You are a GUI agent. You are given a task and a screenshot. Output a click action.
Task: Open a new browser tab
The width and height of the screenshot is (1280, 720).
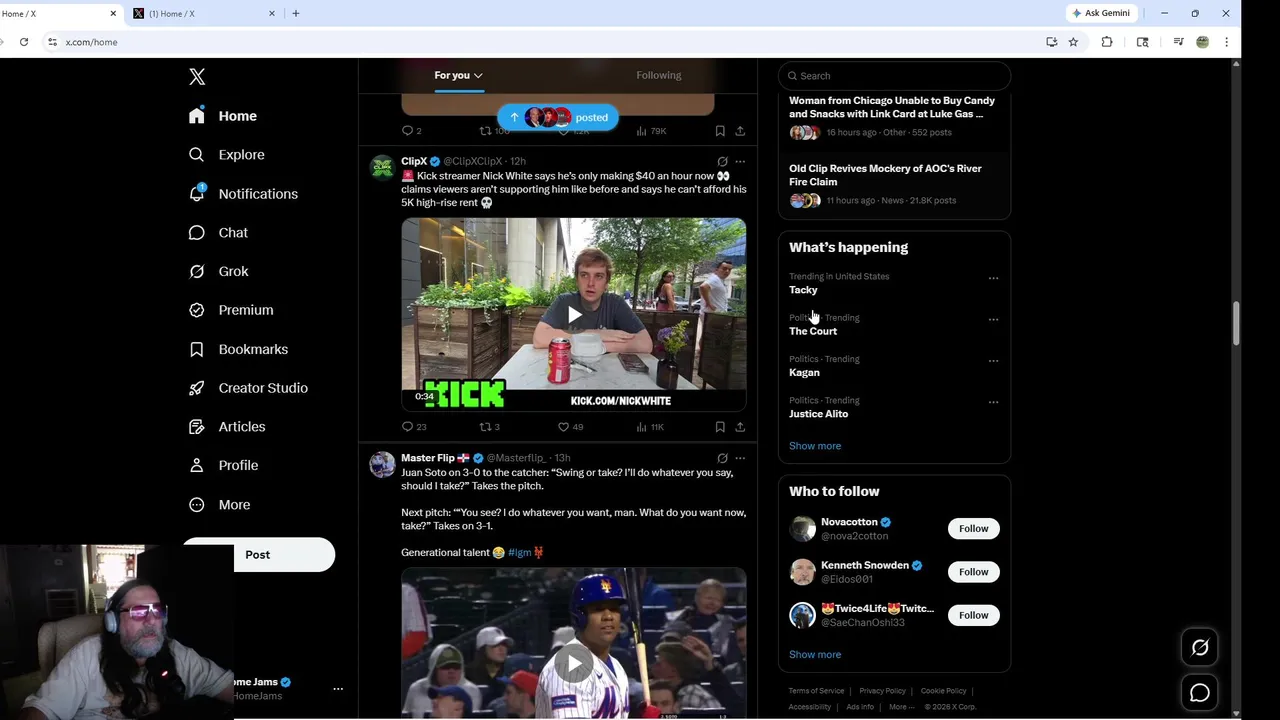point(295,13)
